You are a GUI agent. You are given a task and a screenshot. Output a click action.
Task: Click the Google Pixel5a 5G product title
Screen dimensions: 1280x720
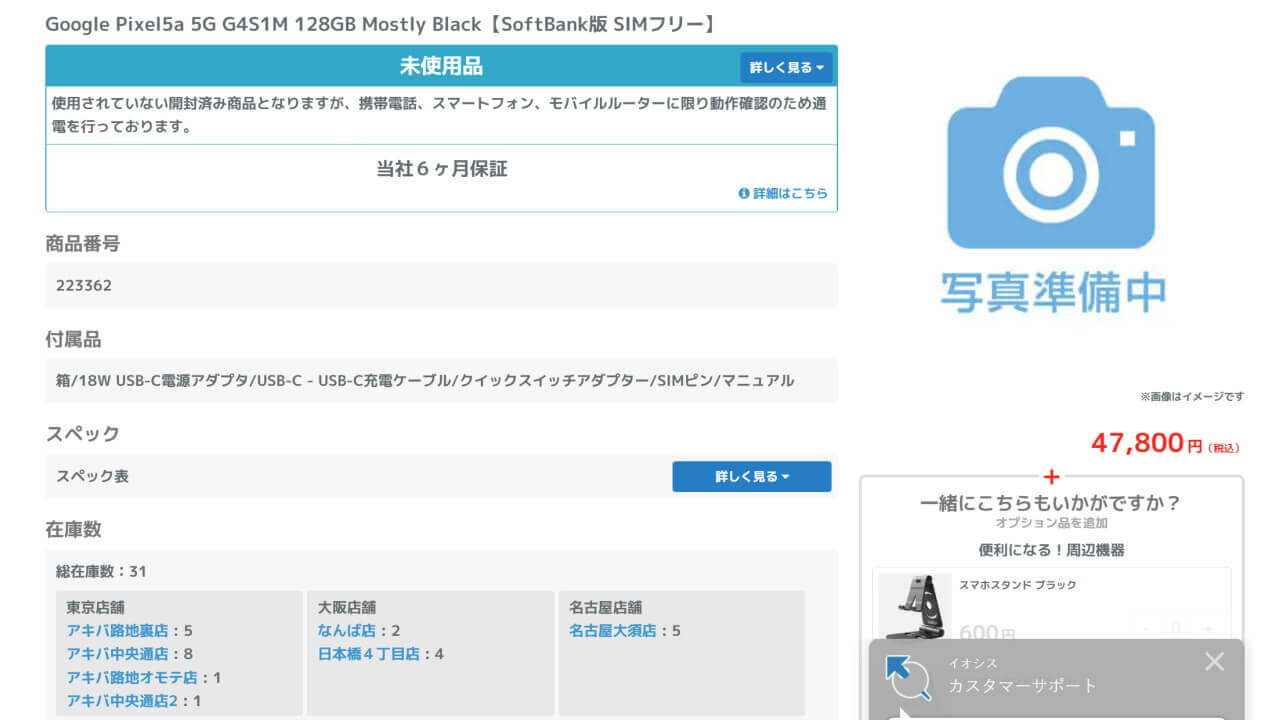tap(382, 24)
